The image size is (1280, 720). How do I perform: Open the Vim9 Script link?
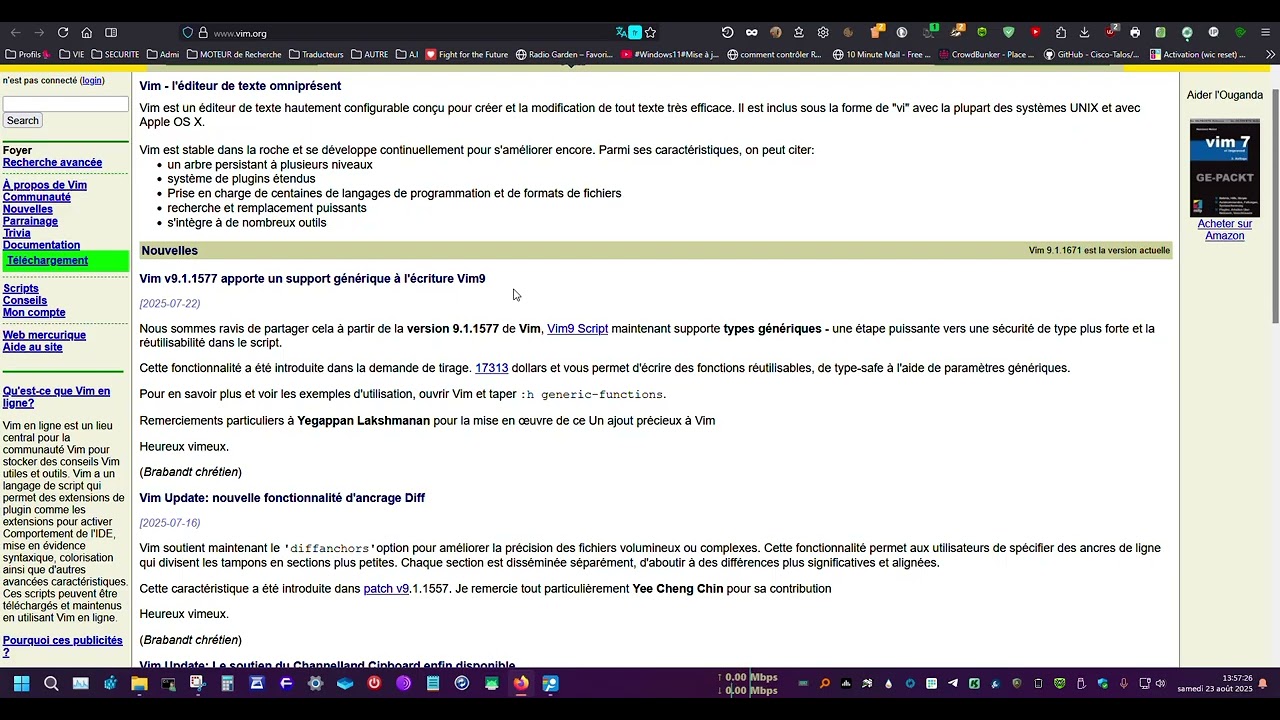pos(577,328)
